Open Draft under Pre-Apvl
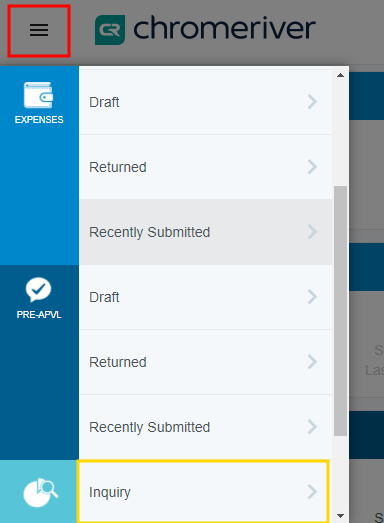 point(206,297)
